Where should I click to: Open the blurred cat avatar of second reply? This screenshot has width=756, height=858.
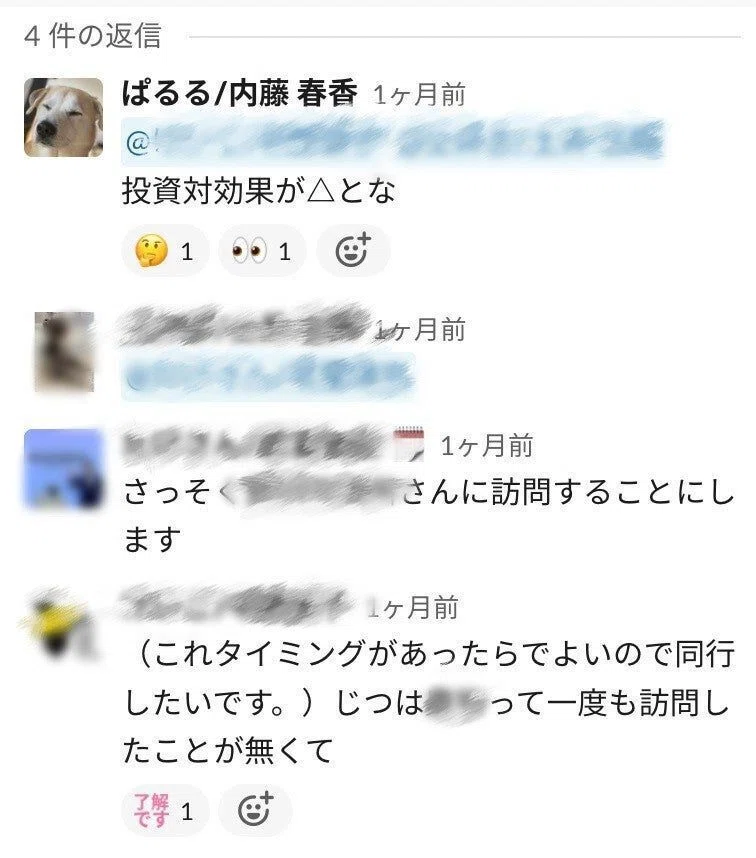click(64, 352)
